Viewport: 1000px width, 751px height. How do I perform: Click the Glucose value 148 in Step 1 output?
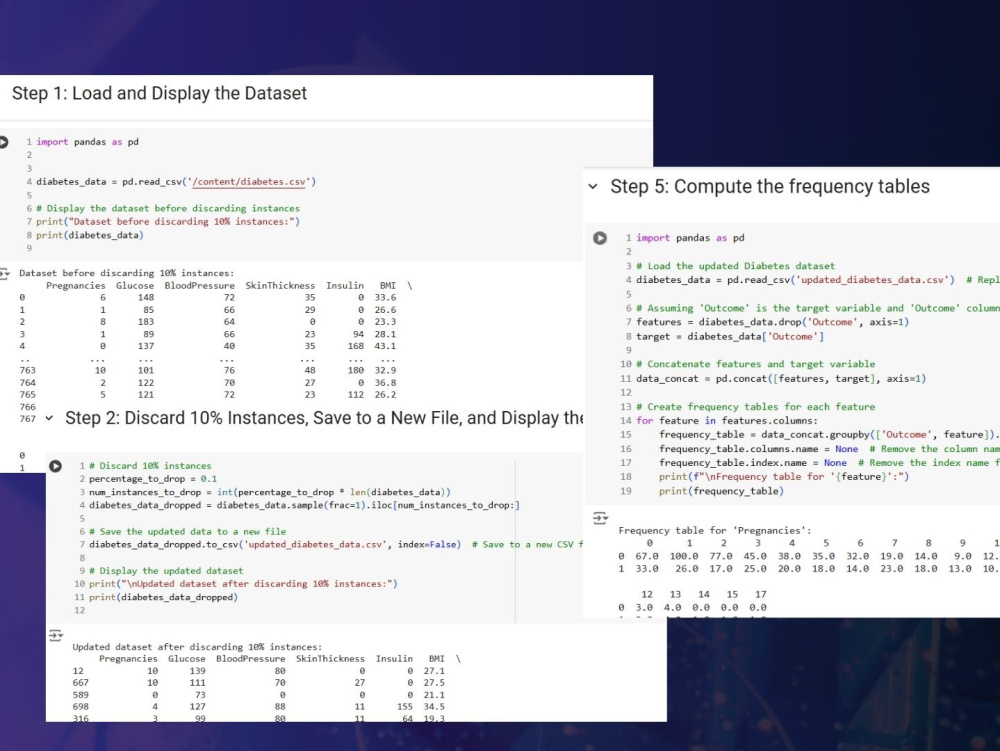click(x=146, y=298)
